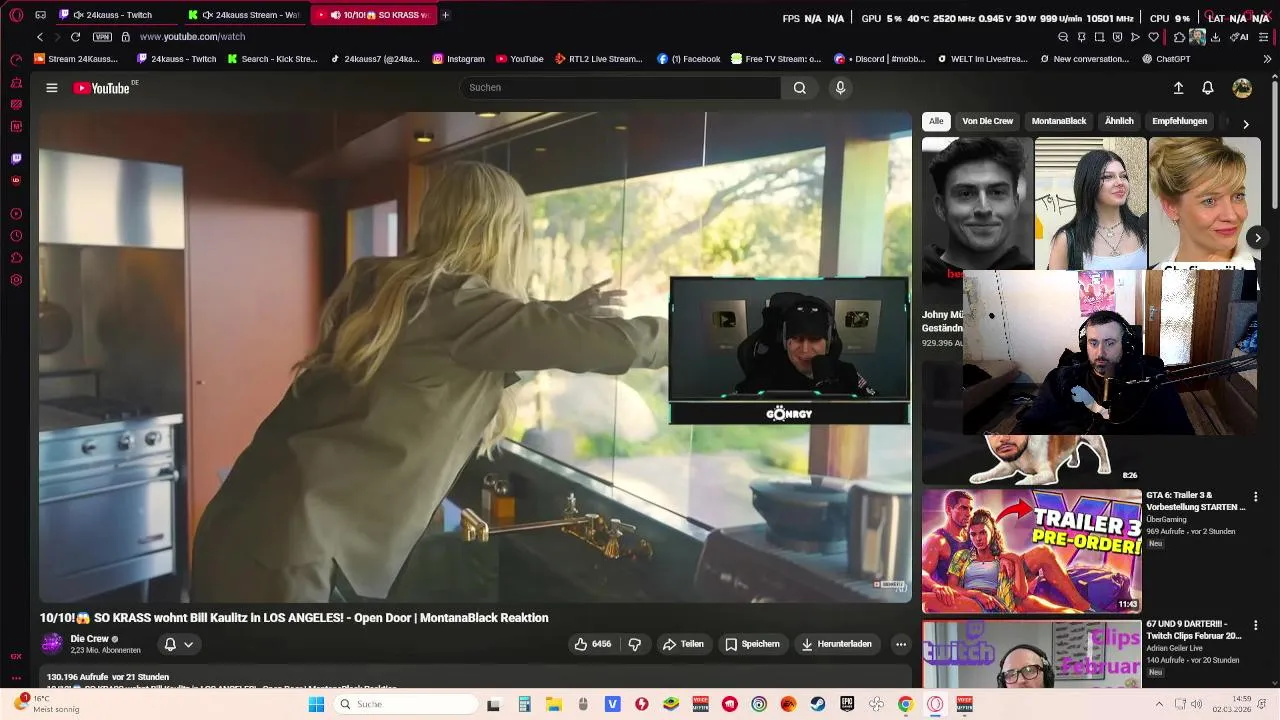Viewport: 1280px width, 720px height.
Task: Open the ChatGPT bookmark
Action: [1166, 59]
